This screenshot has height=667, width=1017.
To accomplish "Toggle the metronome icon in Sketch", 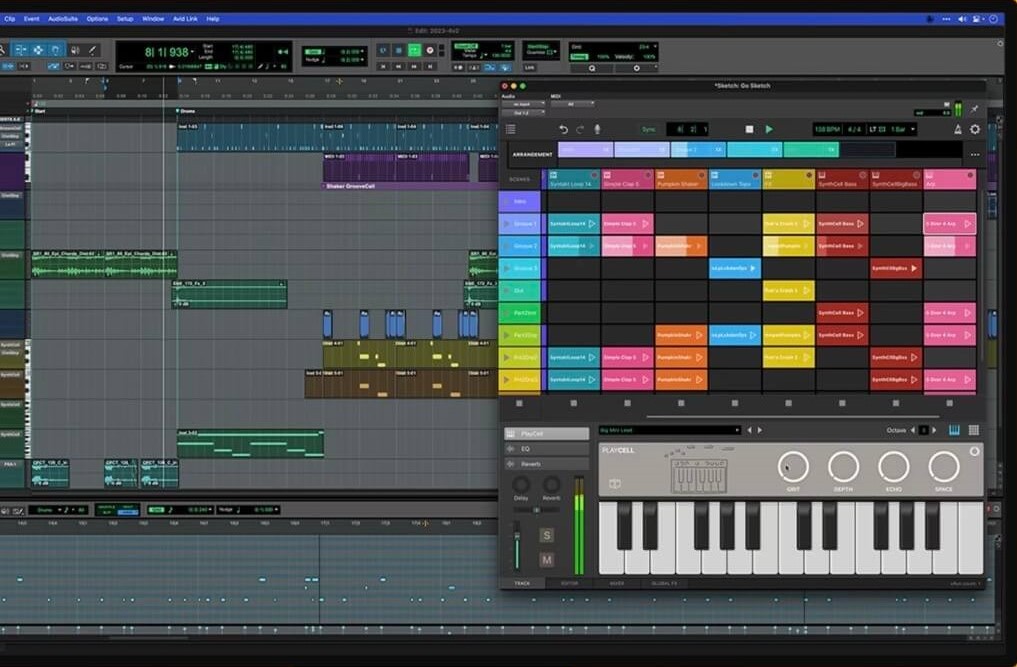I will click(x=957, y=129).
